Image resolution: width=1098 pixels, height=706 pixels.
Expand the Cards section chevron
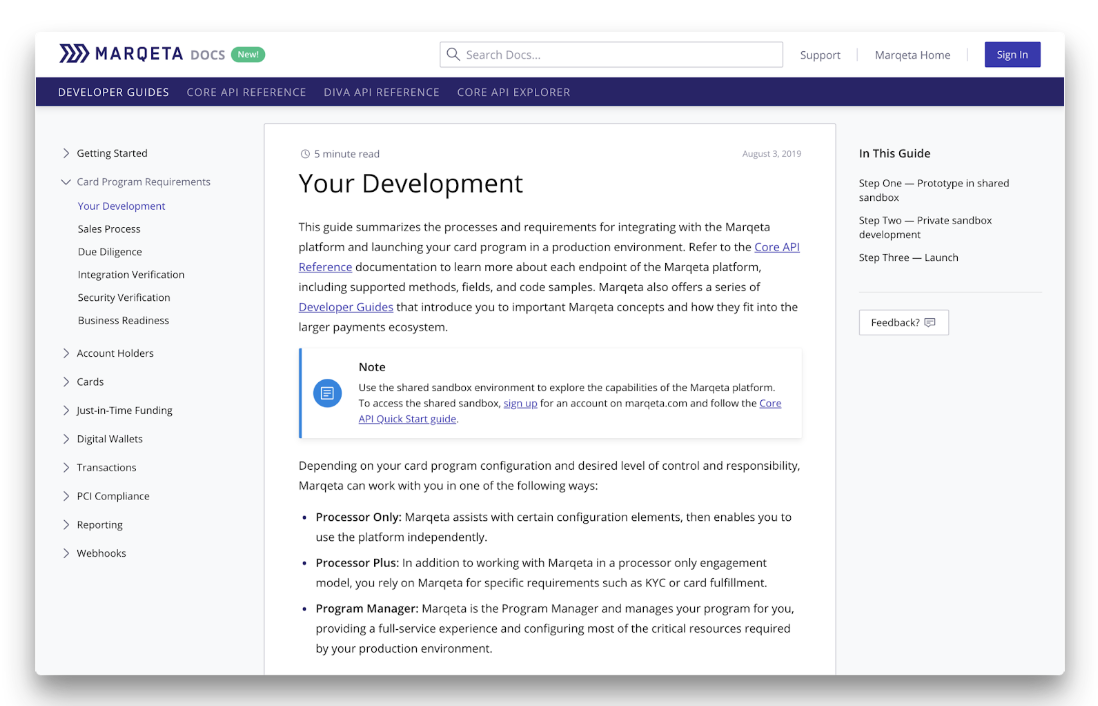[x=66, y=382]
